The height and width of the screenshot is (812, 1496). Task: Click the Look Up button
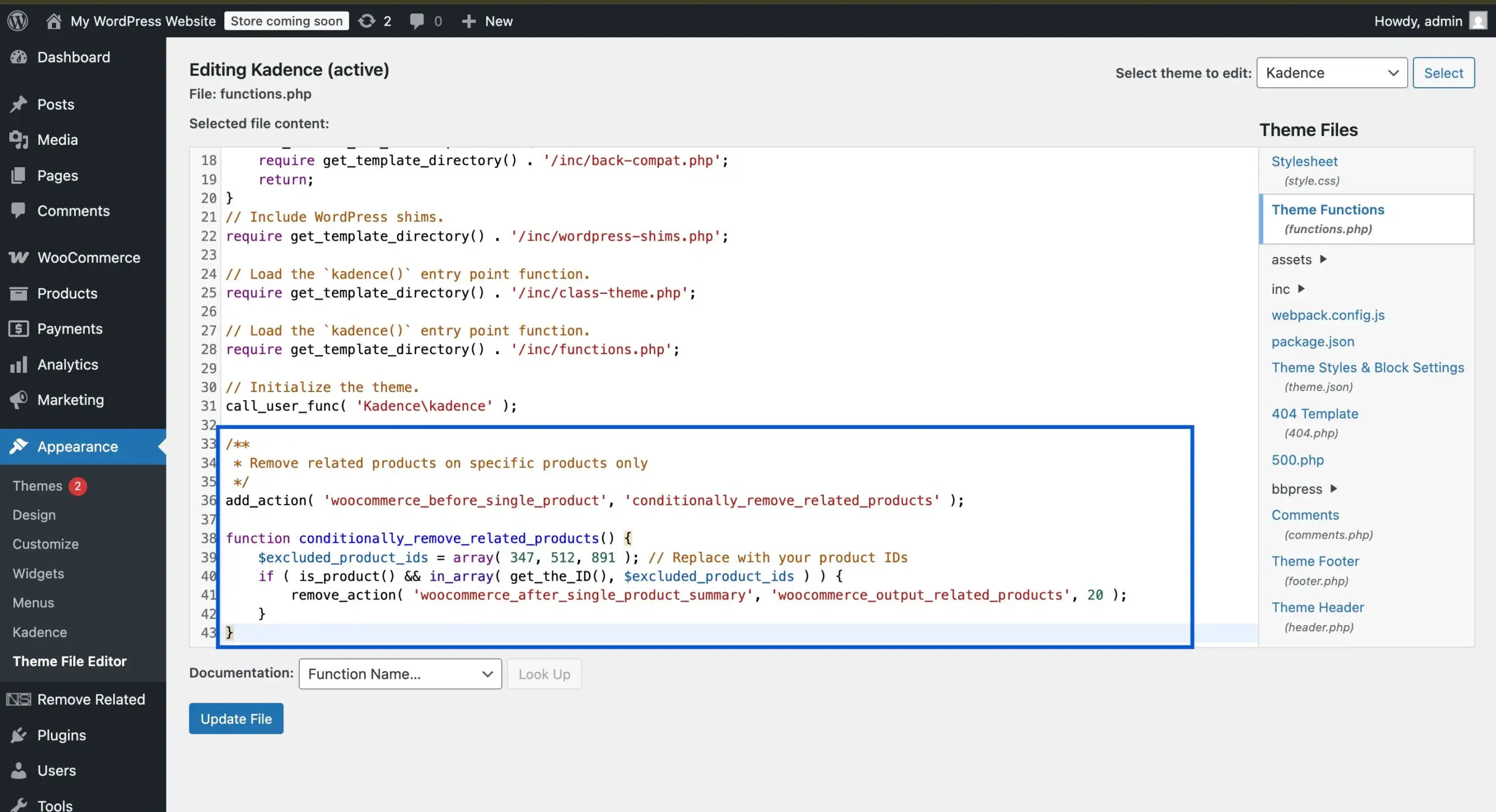click(544, 674)
